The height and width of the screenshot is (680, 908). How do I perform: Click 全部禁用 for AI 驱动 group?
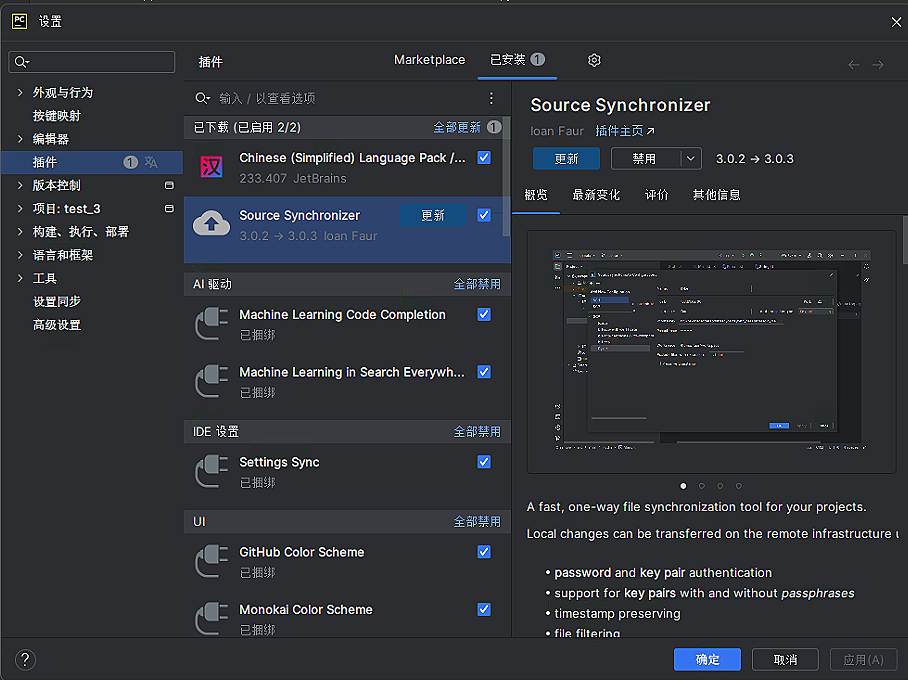(477, 284)
